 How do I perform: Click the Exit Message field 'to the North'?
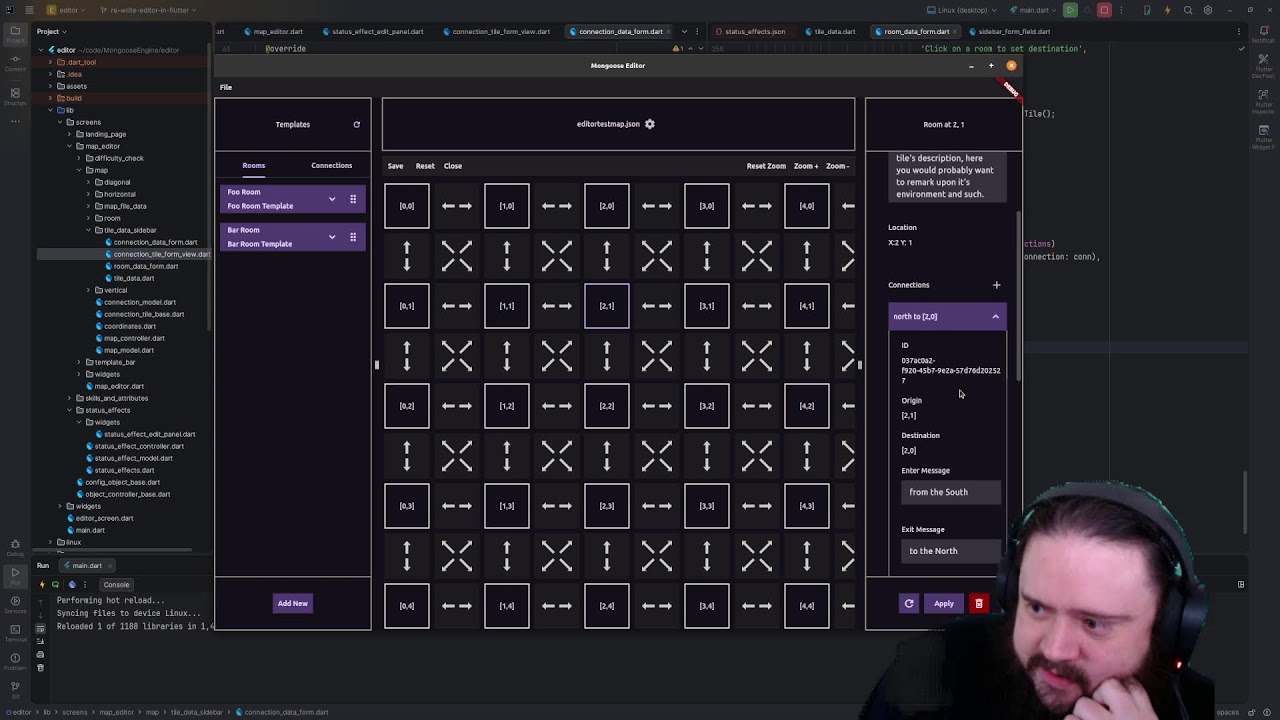pos(950,551)
